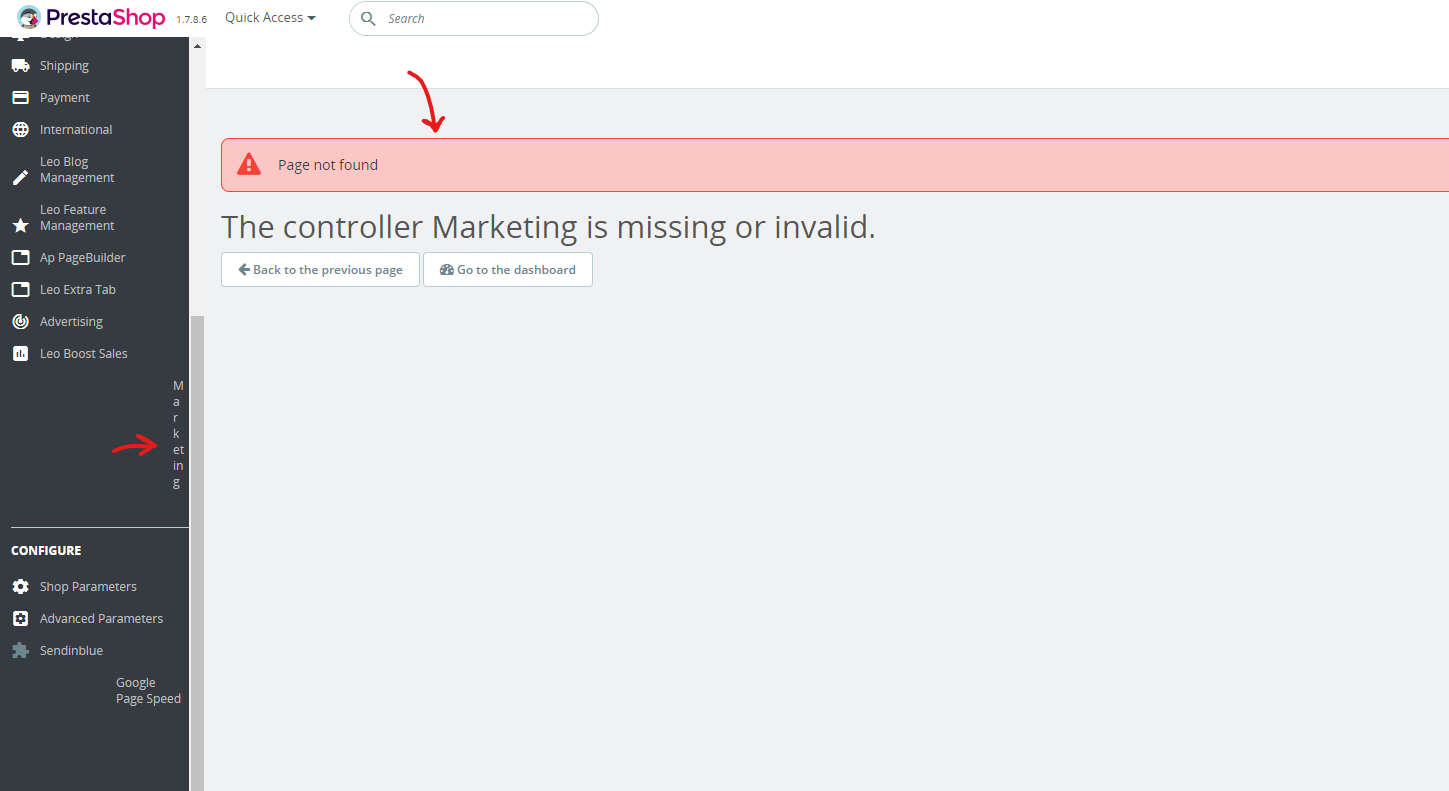Click the Advertising target icon
The image size is (1449, 791).
pyautogui.click(x=20, y=322)
